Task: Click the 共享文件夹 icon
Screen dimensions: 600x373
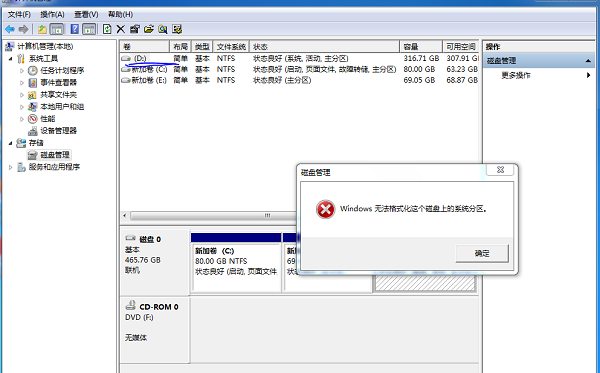Action: pyautogui.click(x=33, y=95)
